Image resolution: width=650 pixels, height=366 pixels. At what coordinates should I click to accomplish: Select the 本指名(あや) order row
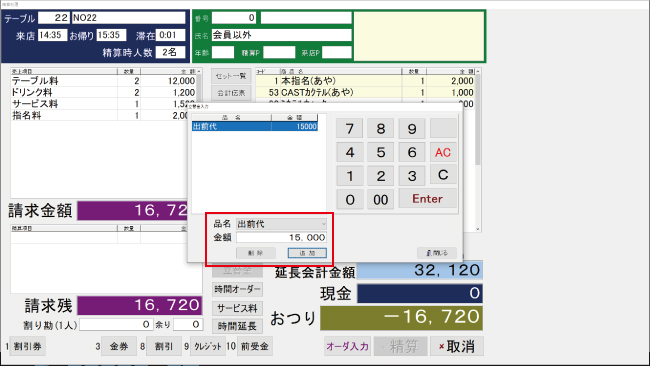tap(365, 81)
